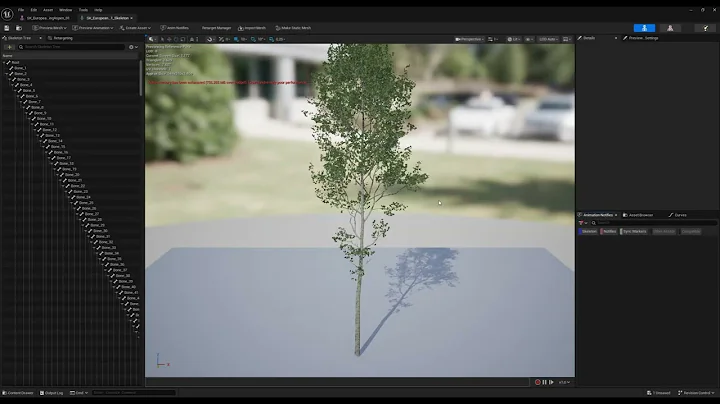Image resolution: width=720 pixels, height=404 pixels.
Task: Click the Skeleton Tree vertical scrollbar
Action: pos(141,78)
